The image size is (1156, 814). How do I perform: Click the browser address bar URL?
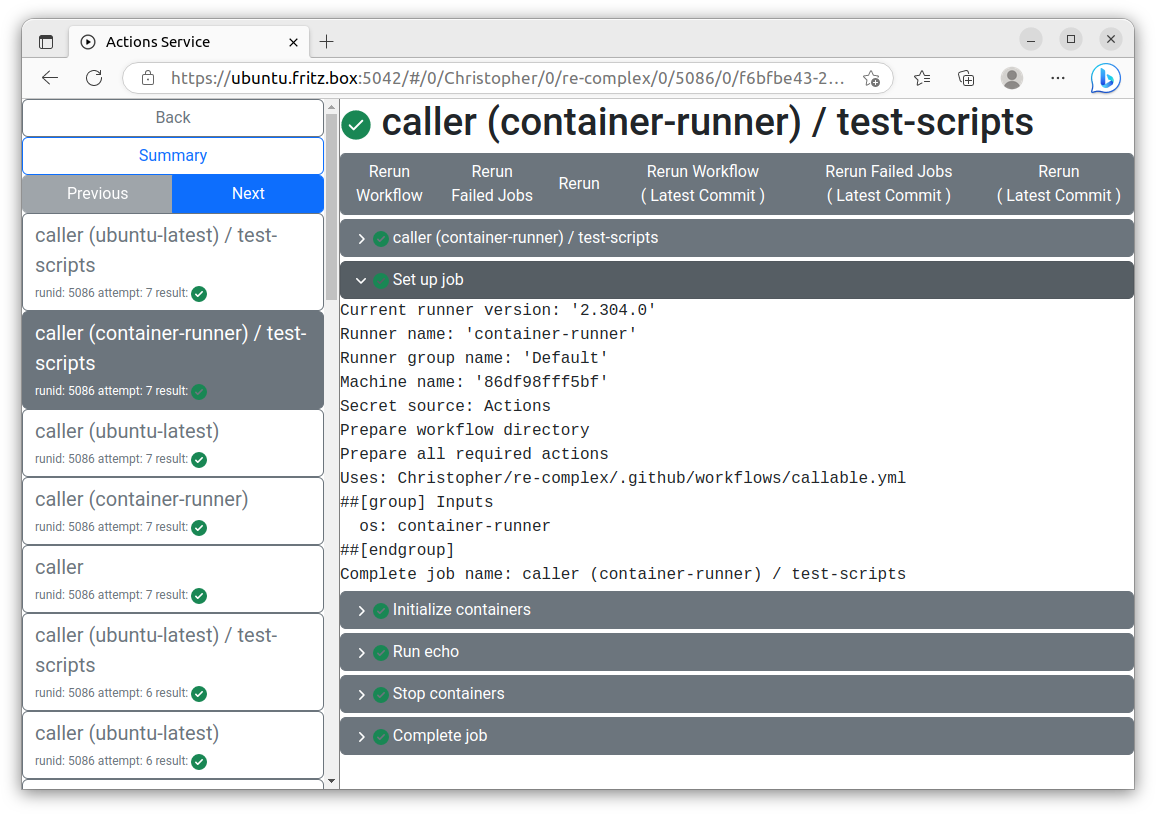[x=507, y=78]
